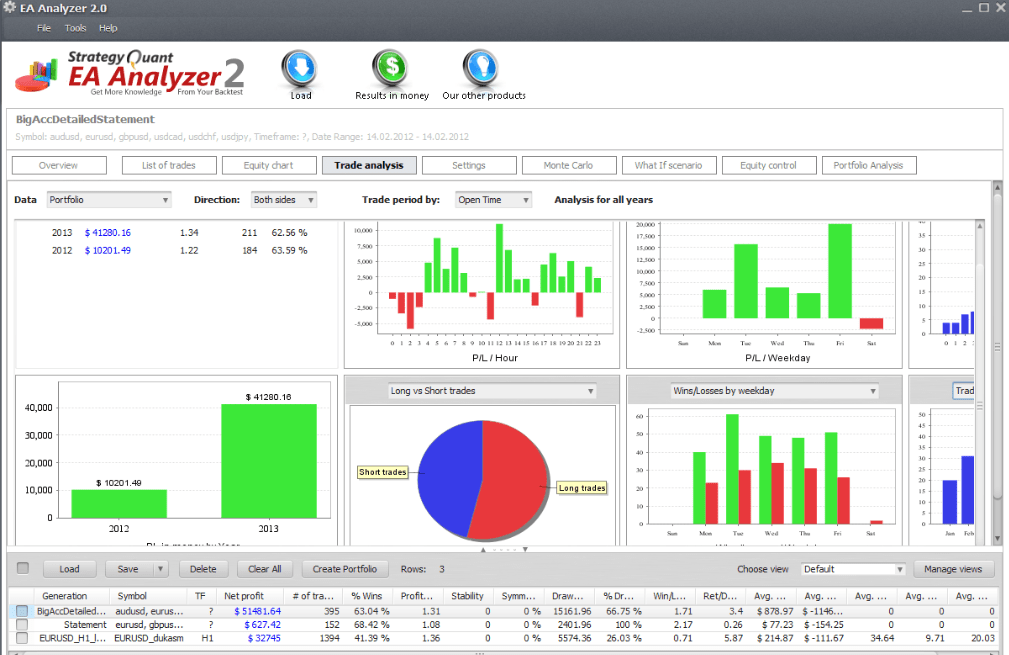Open the Monte Carlo tab
Image resolution: width=1009 pixels, height=655 pixels.
pos(569,165)
